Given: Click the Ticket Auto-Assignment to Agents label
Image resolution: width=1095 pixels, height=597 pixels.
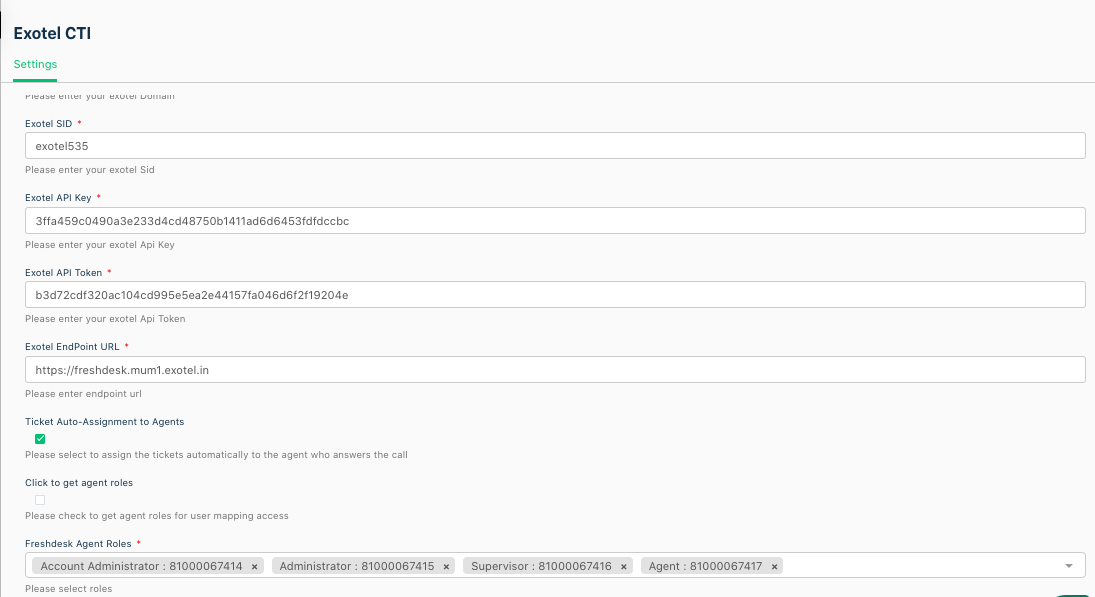Looking at the screenshot, I should pyautogui.click(x=105, y=422).
